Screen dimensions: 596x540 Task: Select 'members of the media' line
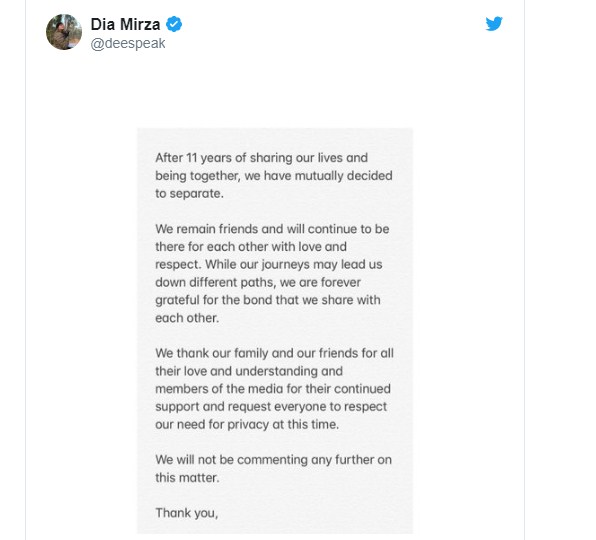point(273,389)
